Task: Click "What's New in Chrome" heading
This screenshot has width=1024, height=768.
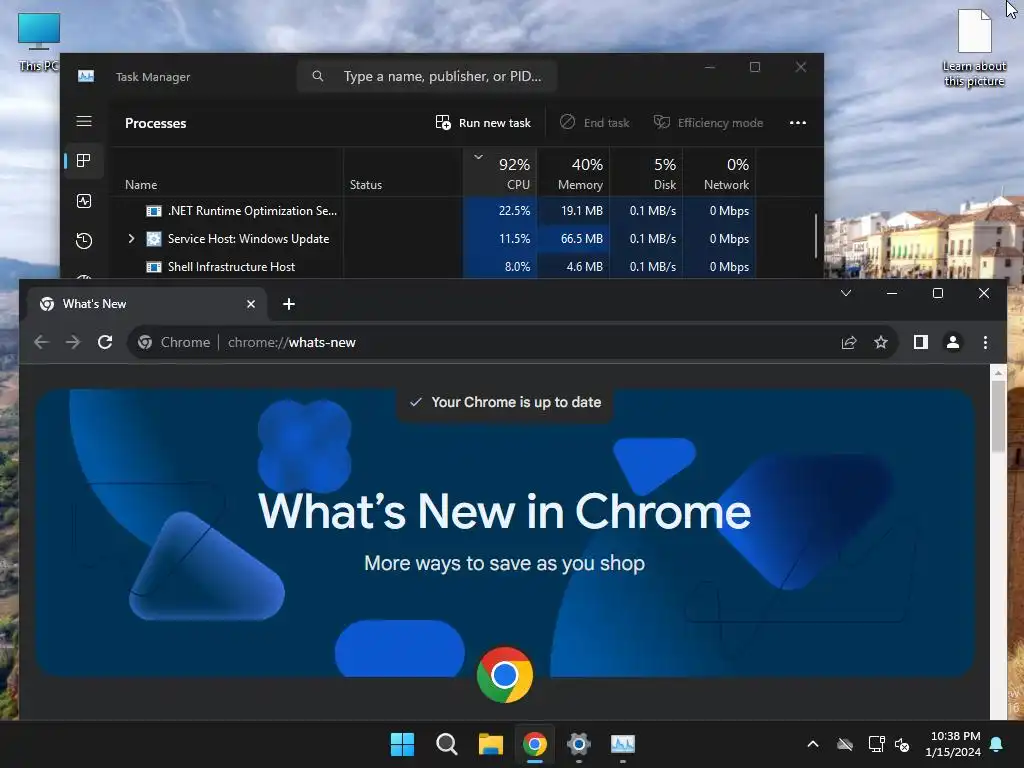Action: (x=504, y=511)
